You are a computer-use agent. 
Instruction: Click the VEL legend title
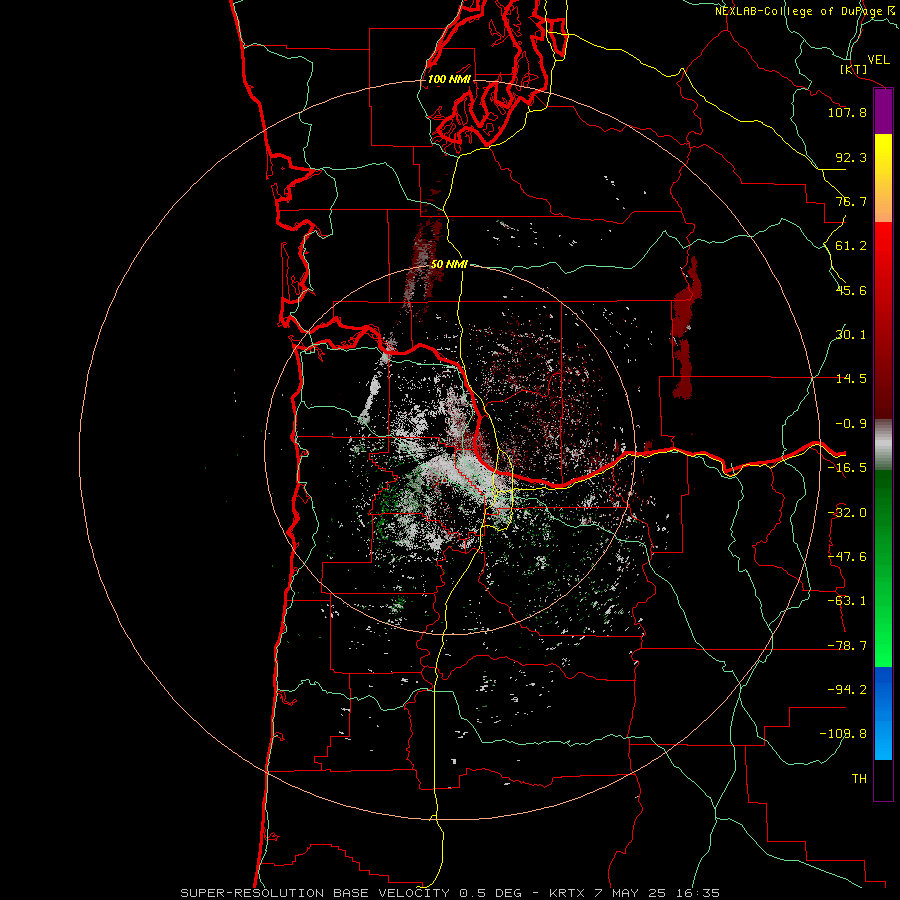(878, 60)
